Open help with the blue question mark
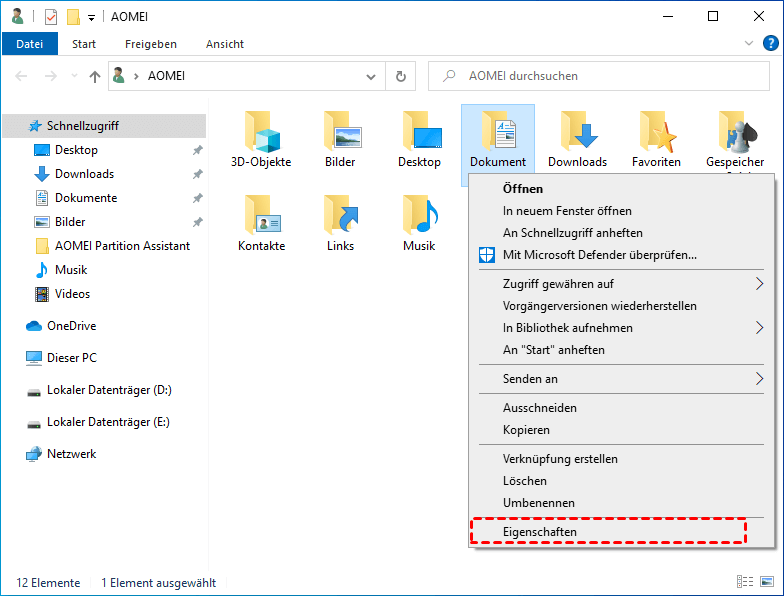Screen dimensions: 784x596 coord(771,44)
